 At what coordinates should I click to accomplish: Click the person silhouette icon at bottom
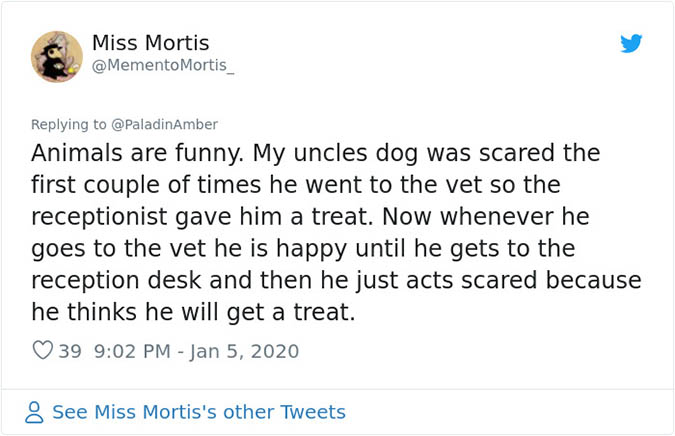(36, 412)
